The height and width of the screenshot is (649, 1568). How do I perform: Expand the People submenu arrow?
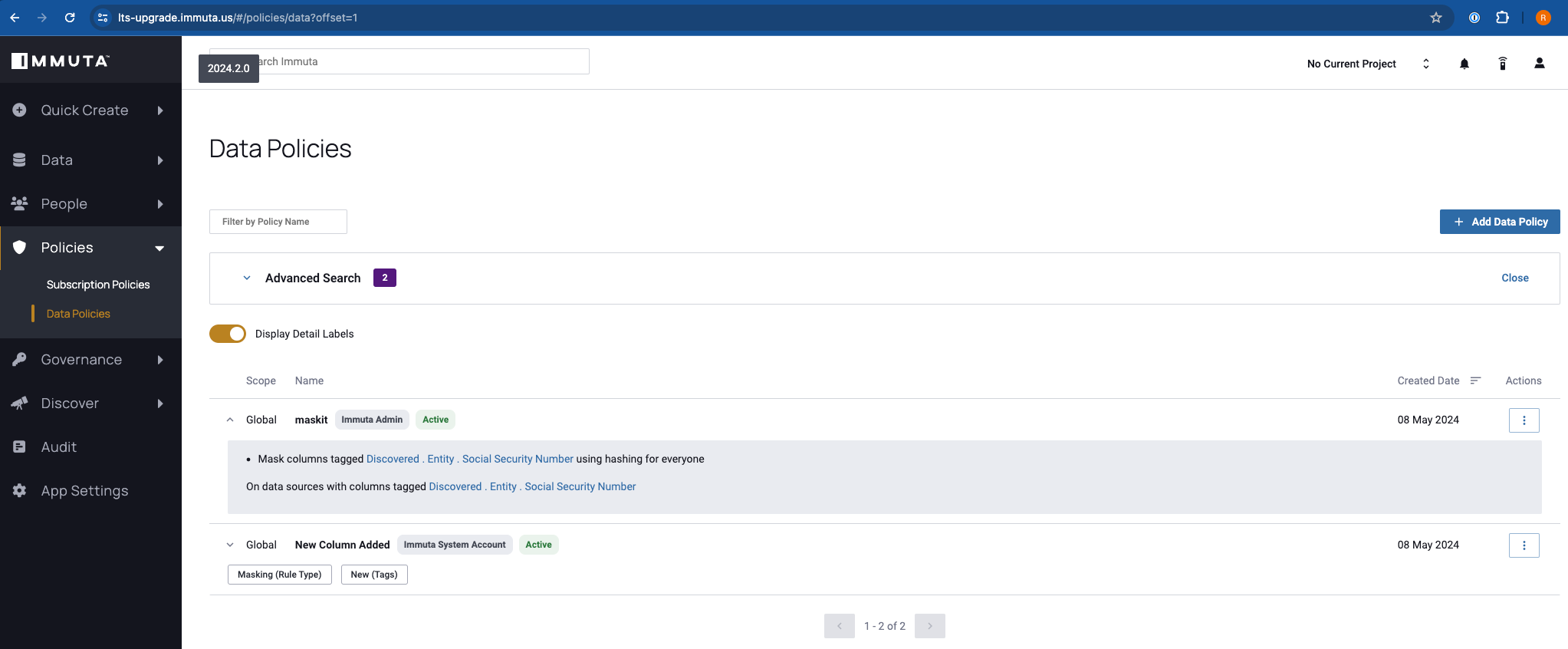[160, 204]
